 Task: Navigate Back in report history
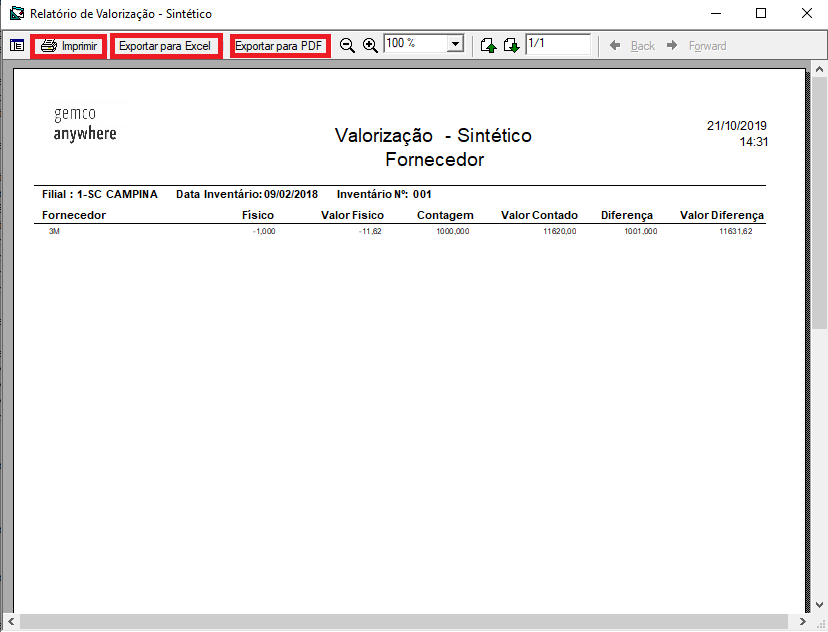point(633,46)
